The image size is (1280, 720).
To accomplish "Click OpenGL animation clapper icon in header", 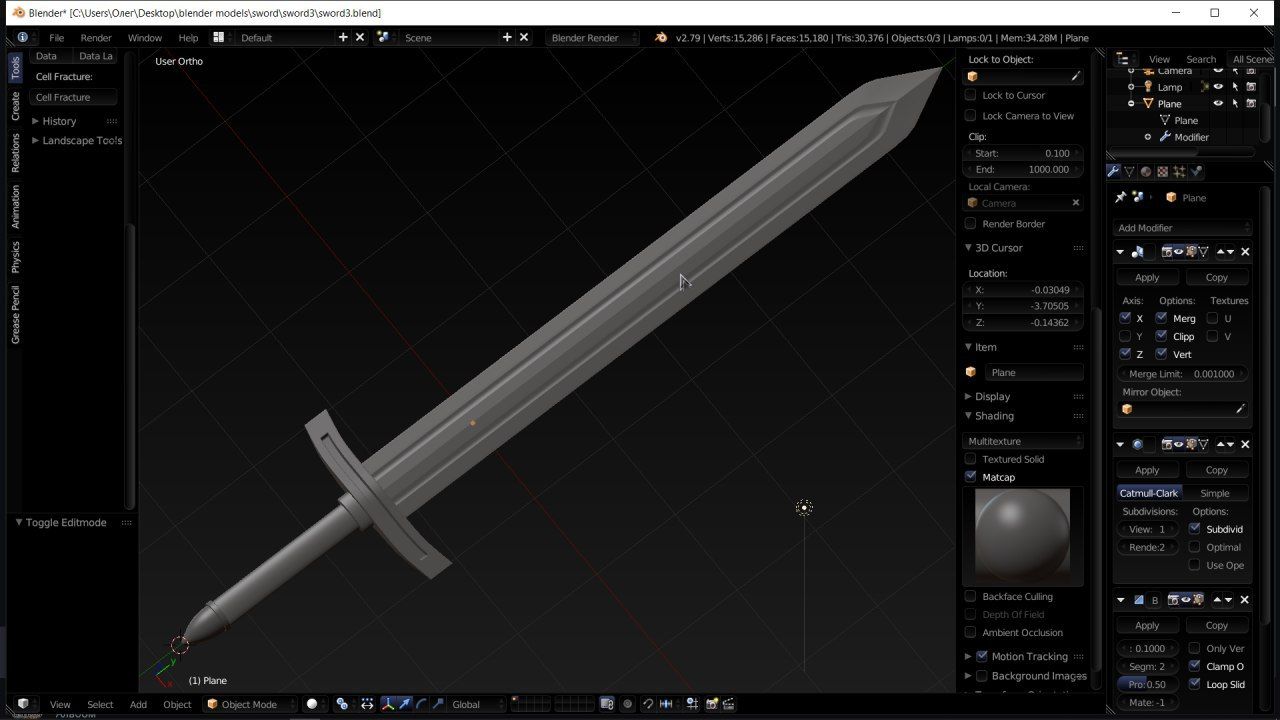I will tap(729, 704).
